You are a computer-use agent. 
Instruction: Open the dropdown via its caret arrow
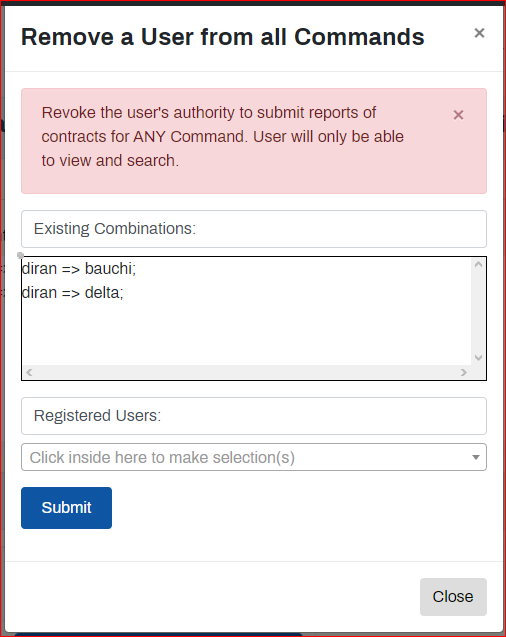click(x=476, y=457)
